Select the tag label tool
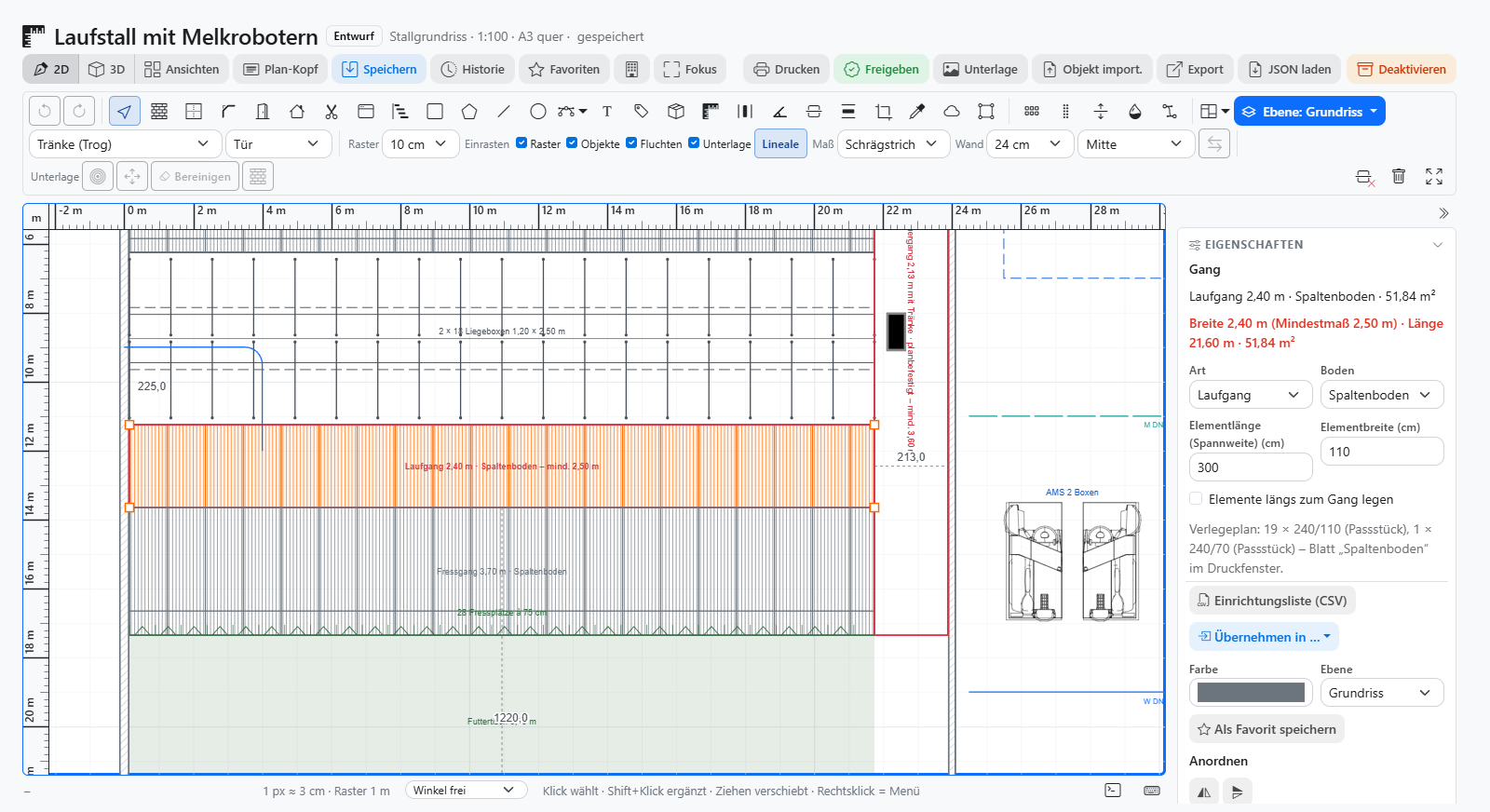The width and height of the screenshot is (1490, 812). tap(642, 112)
